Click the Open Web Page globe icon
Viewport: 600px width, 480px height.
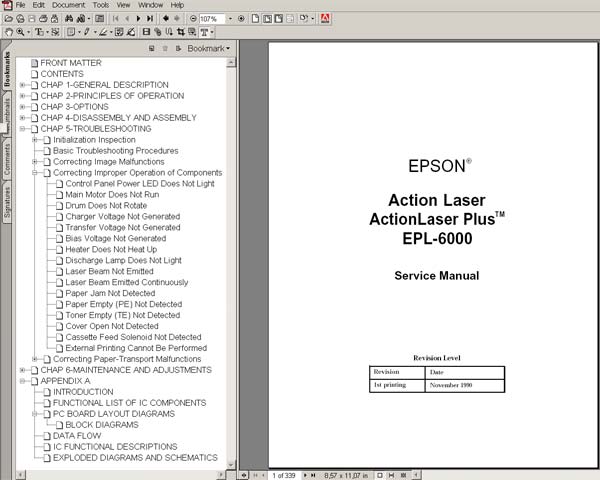coord(20,18)
